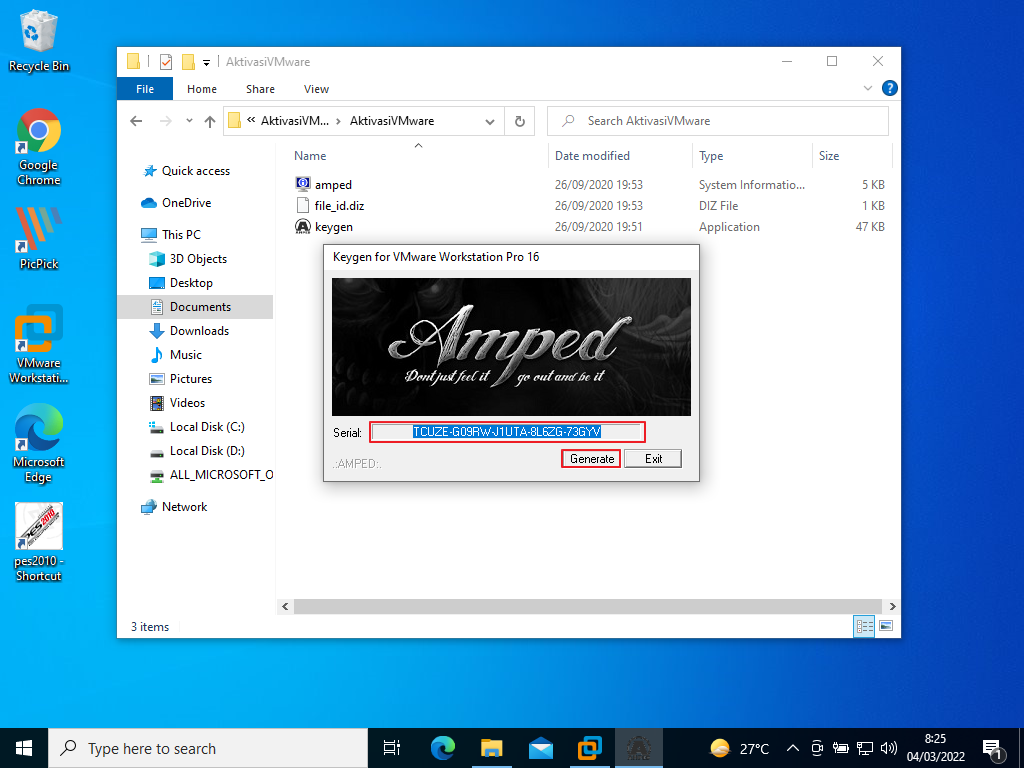The height and width of the screenshot is (768, 1024).
Task: Select the PicPick desktop shortcut
Action: [x=38, y=232]
